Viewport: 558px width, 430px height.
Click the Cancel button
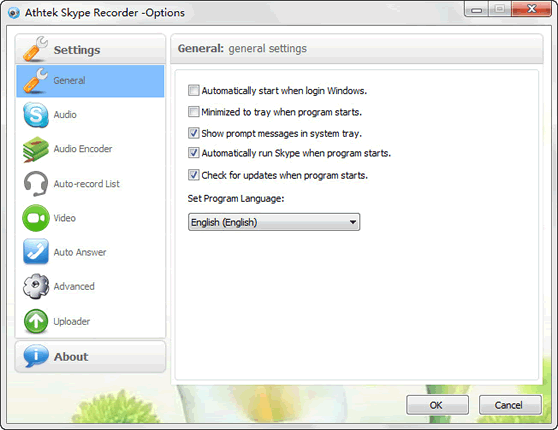tap(510, 405)
